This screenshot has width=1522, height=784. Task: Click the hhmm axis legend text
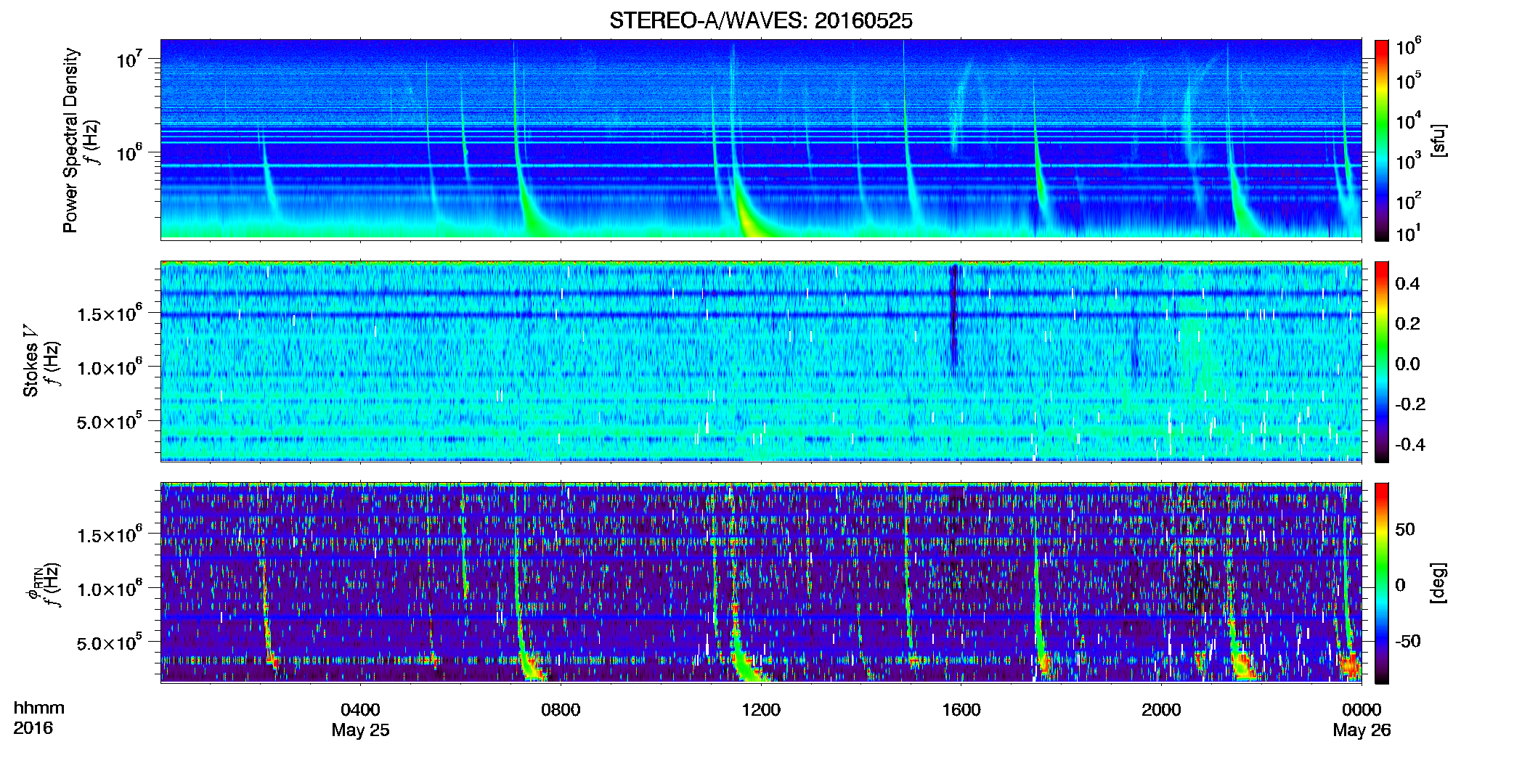39,709
